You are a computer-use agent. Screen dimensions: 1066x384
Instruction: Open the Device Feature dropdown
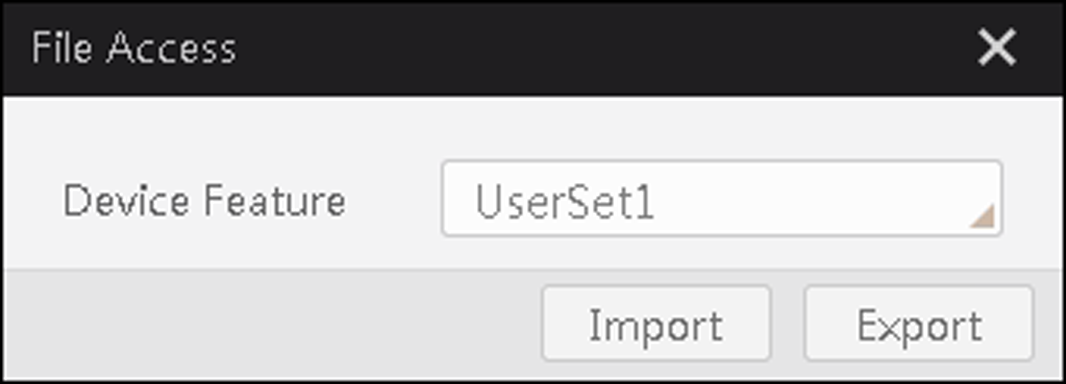coord(722,198)
